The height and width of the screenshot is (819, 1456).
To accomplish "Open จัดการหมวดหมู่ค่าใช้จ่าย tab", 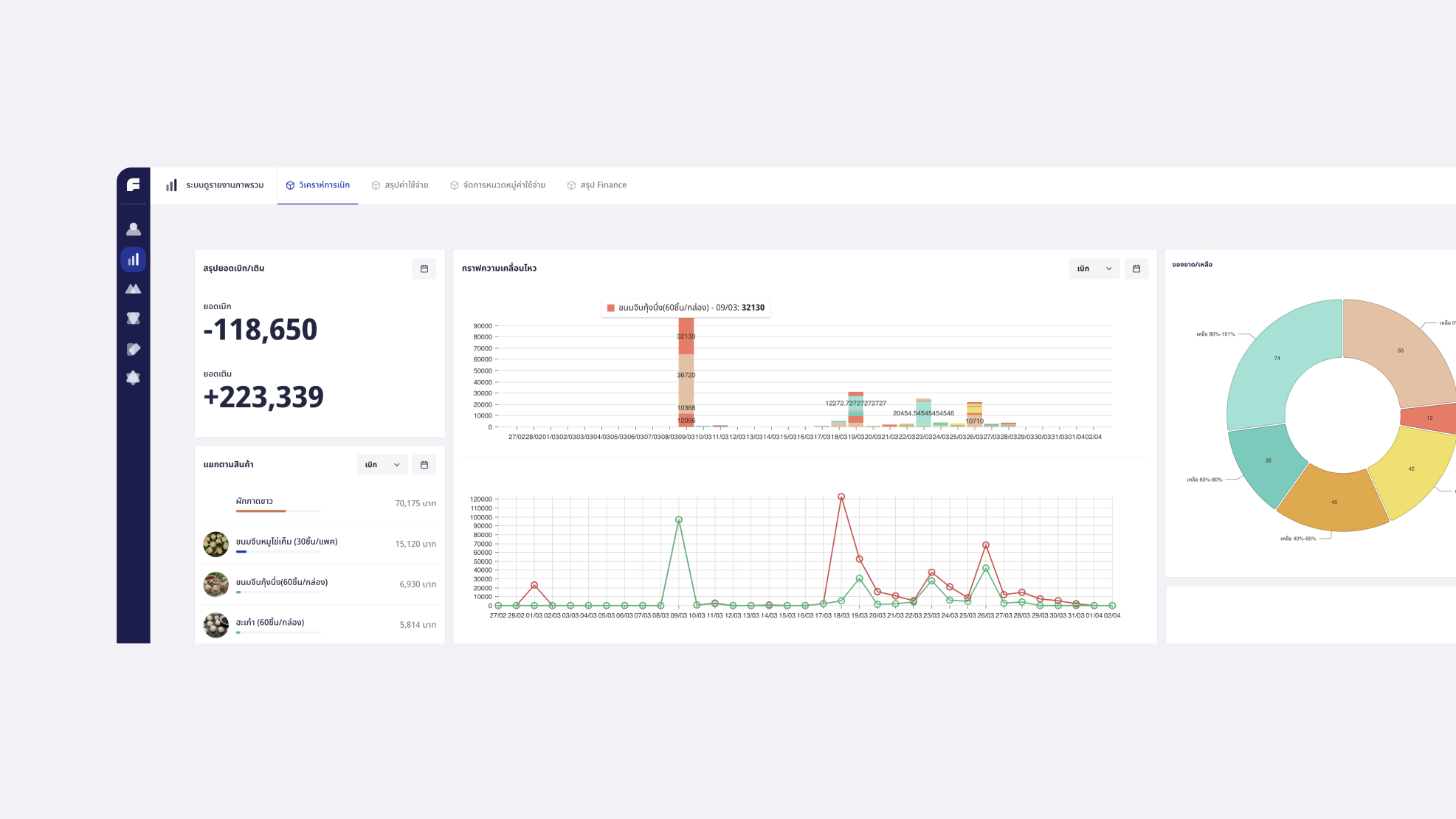I will 498,185.
